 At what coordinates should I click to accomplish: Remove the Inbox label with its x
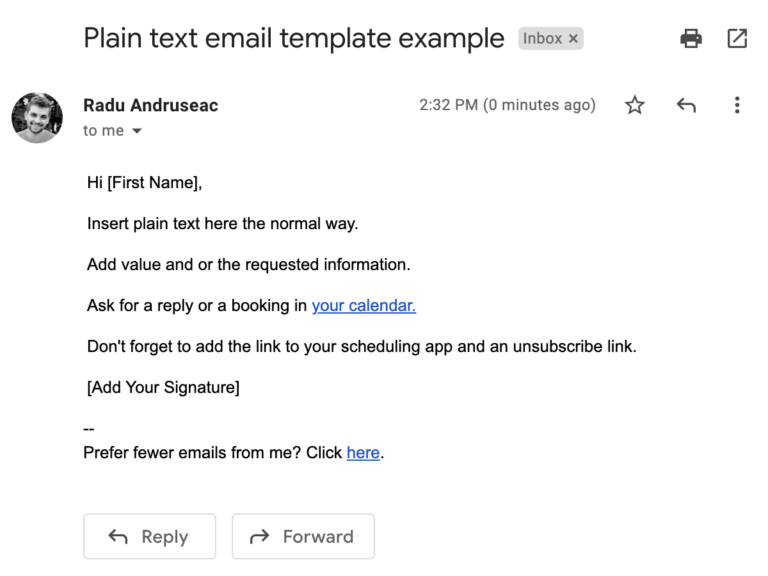[573, 39]
